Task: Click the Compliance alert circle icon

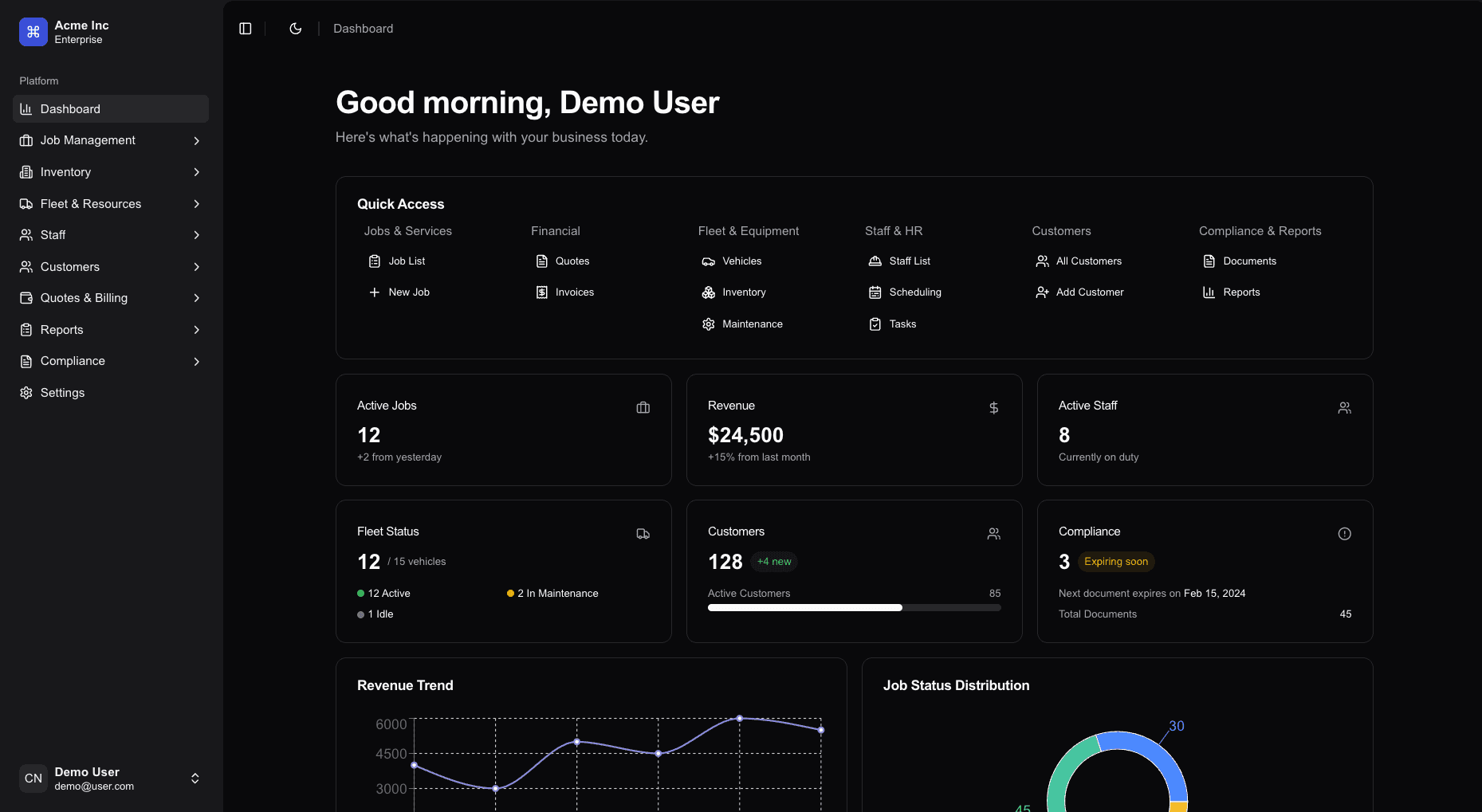Action: point(1345,534)
